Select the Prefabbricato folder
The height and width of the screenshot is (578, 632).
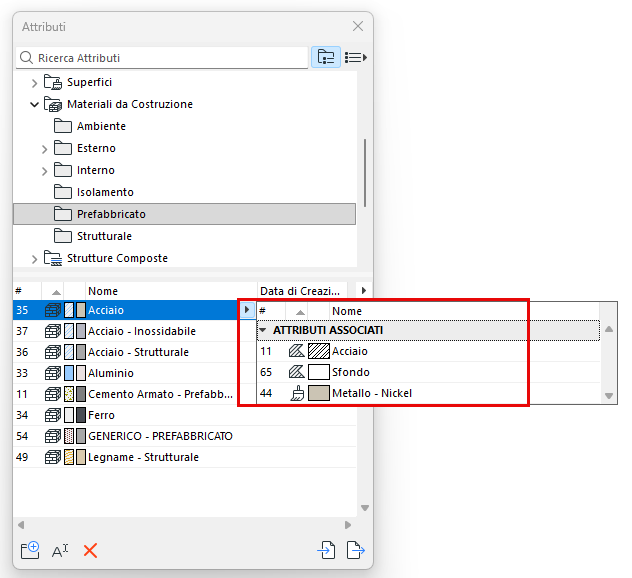tap(185, 214)
